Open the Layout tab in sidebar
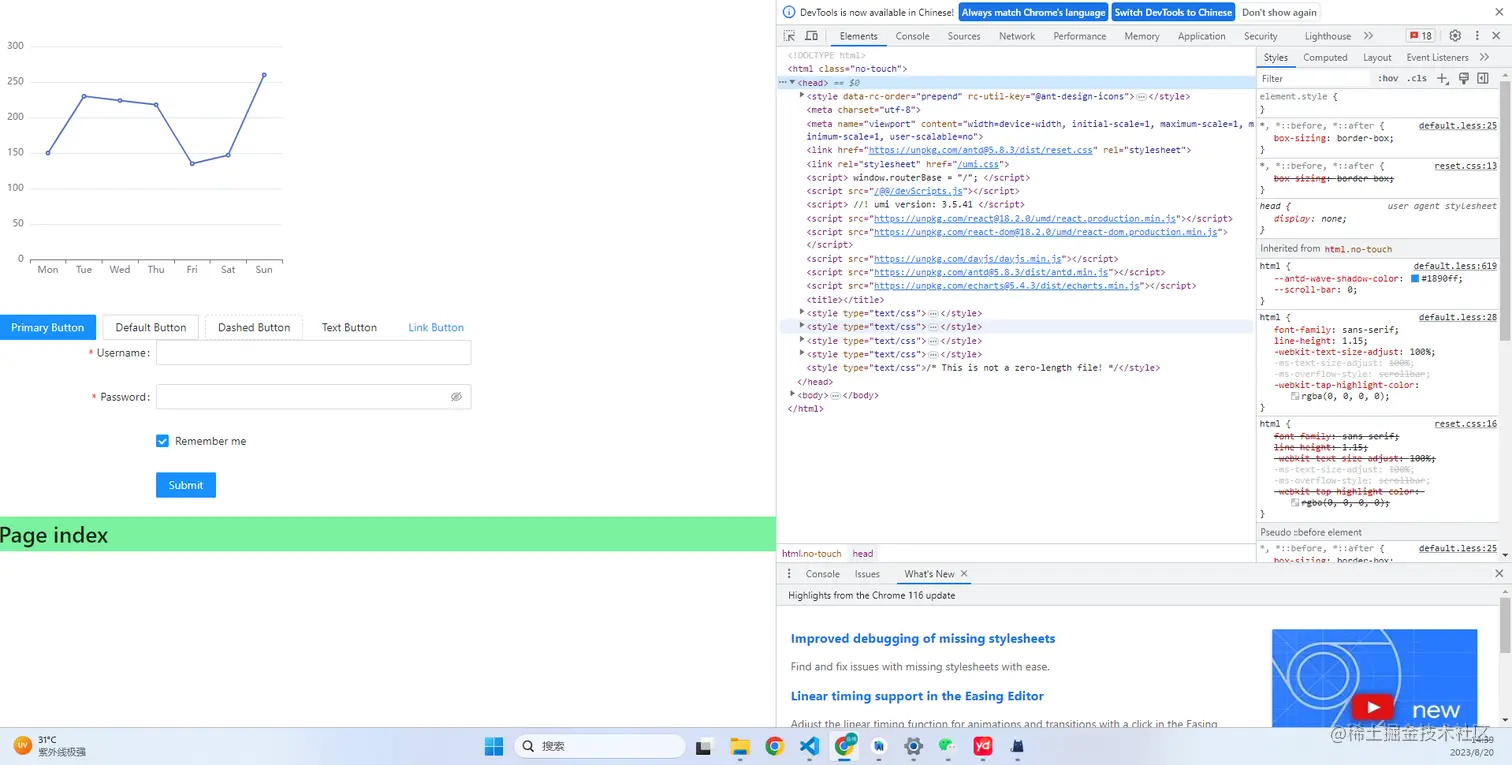The image size is (1512, 765). point(1377,57)
